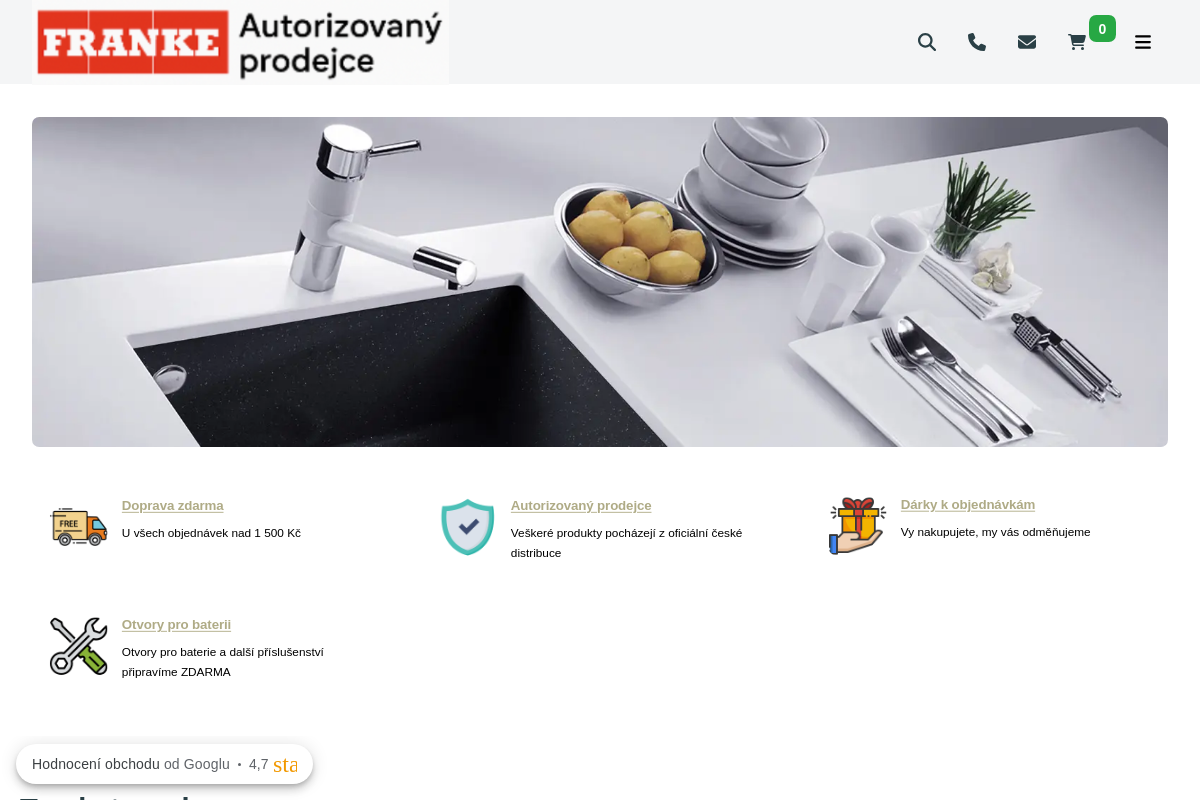Open the Google store rating widget
The height and width of the screenshot is (800, 1200).
click(x=164, y=764)
